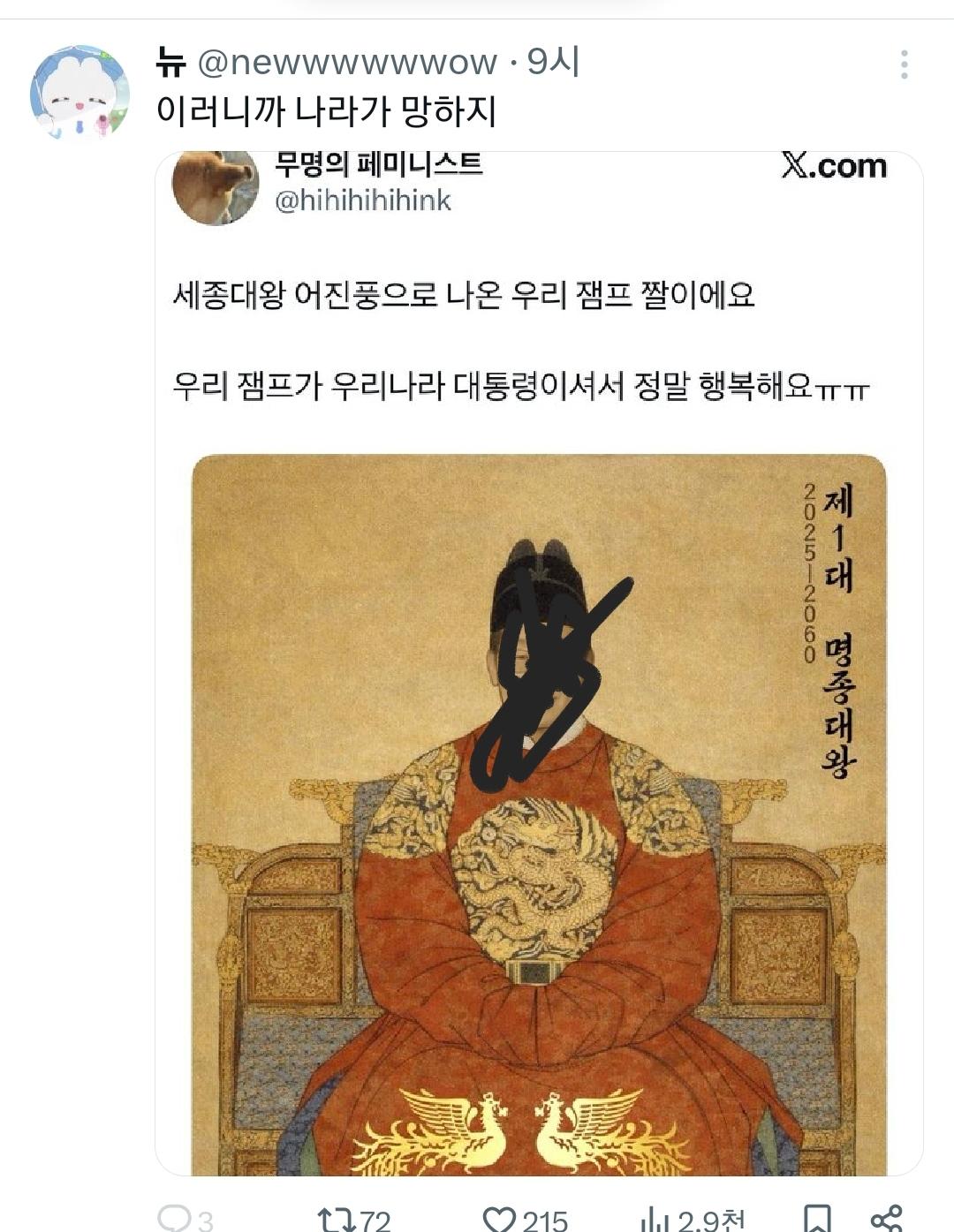The image size is (954, 1232).
Task: Open the 9시 timestamp link
Action: (x=553, y=62)
